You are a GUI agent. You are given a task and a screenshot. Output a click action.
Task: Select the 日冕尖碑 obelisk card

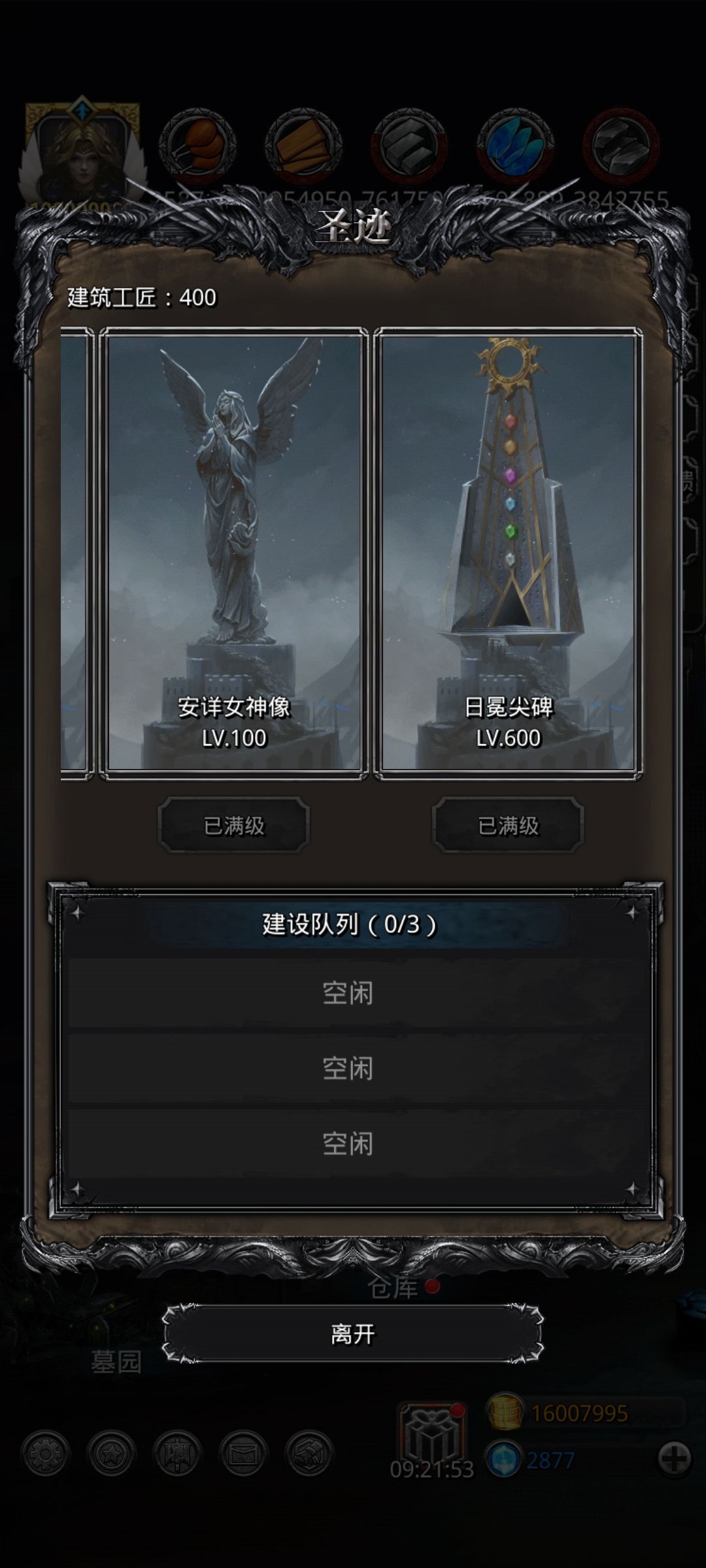click(x=508, y=553)
